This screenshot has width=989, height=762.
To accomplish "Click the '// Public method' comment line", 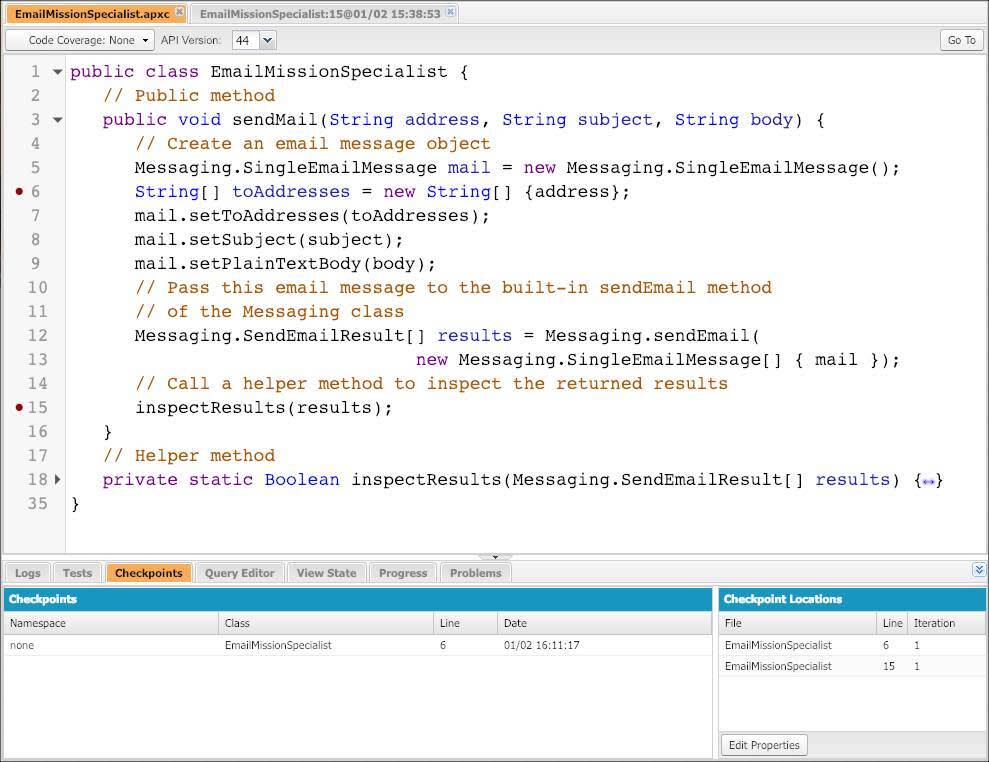I will tap(189, 96).
